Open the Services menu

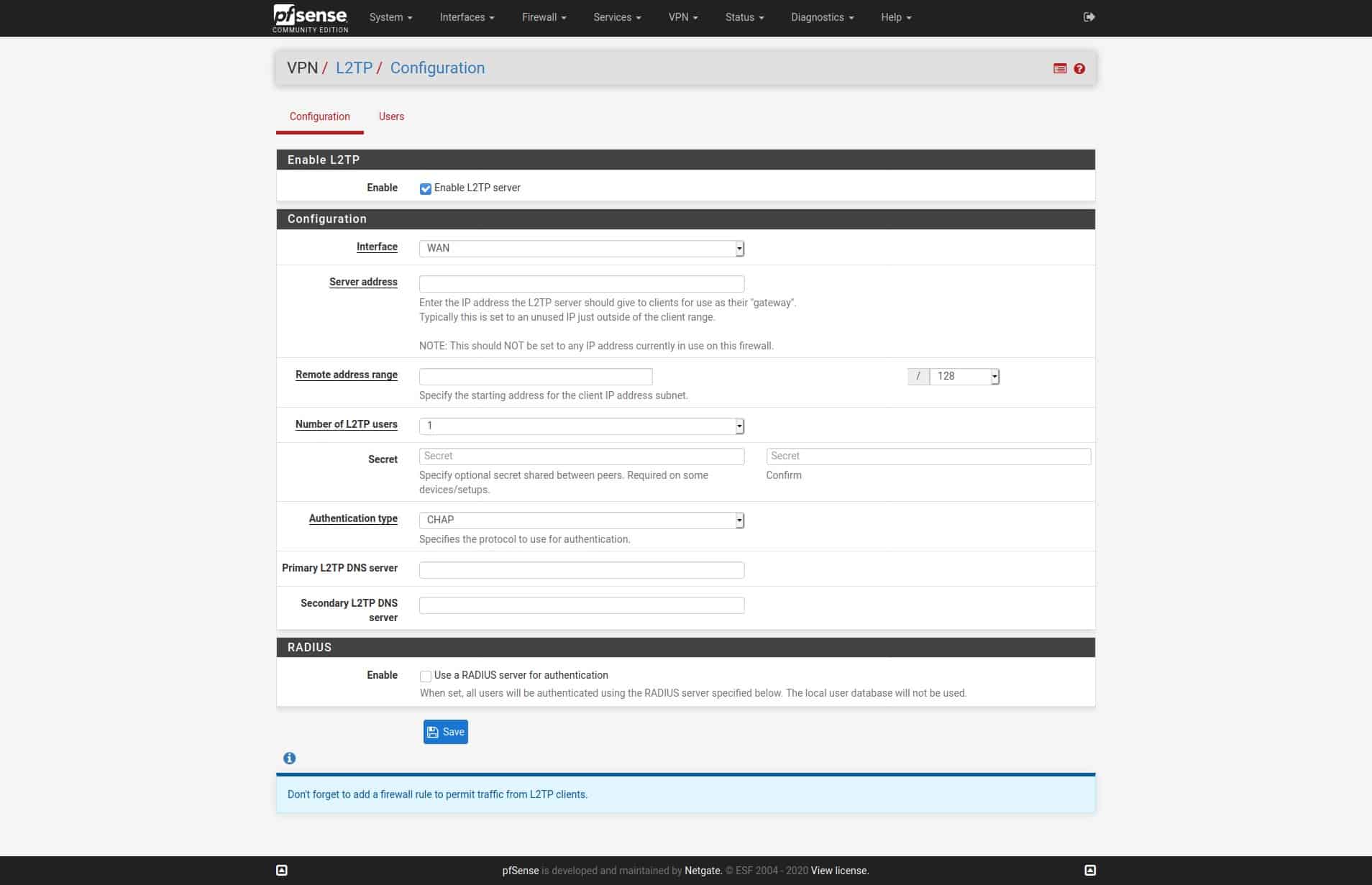tap(617, 17)
